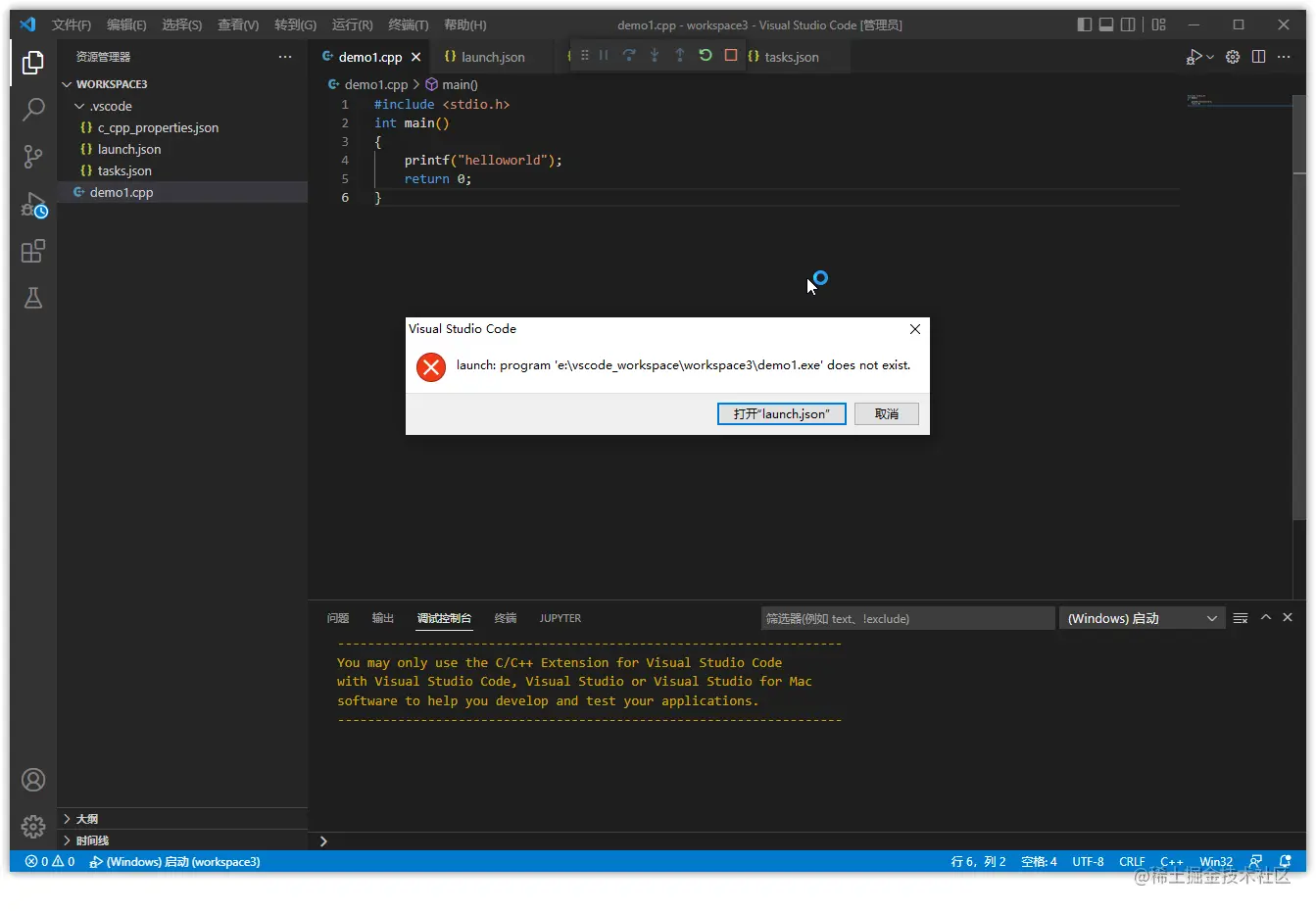Close the bottom panel
This screenshot has width=1316, height=911.
pos(1288,617)
